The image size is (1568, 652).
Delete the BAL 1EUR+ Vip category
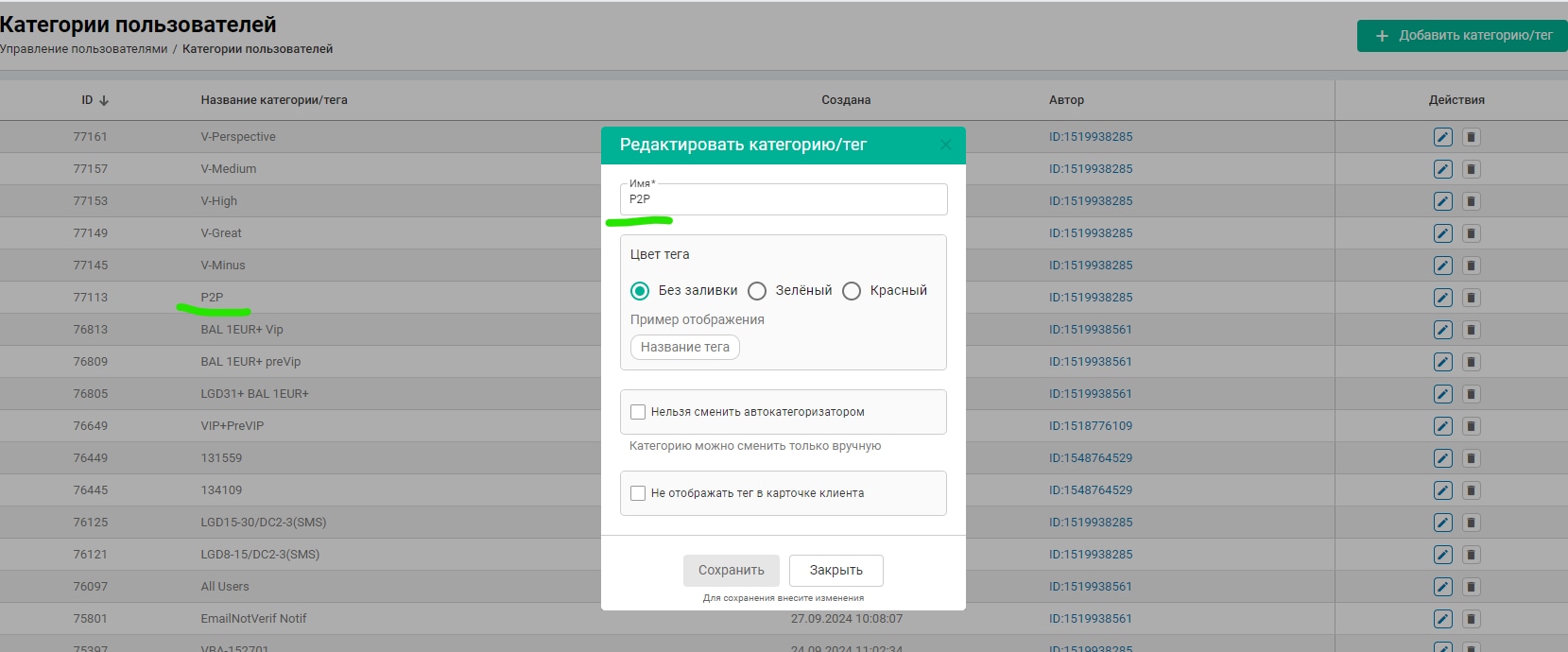1471,330
